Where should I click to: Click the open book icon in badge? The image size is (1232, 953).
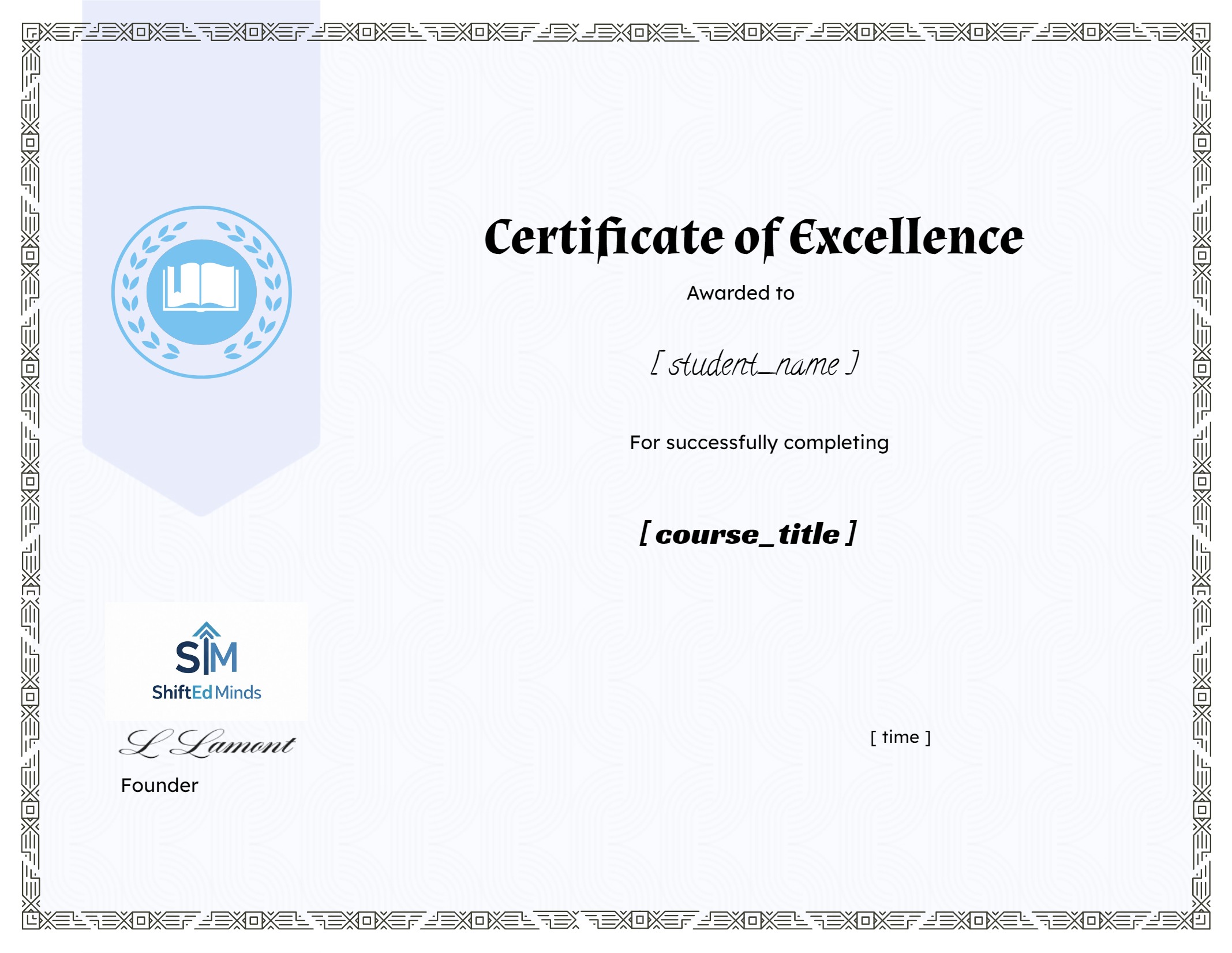(201, 287)
